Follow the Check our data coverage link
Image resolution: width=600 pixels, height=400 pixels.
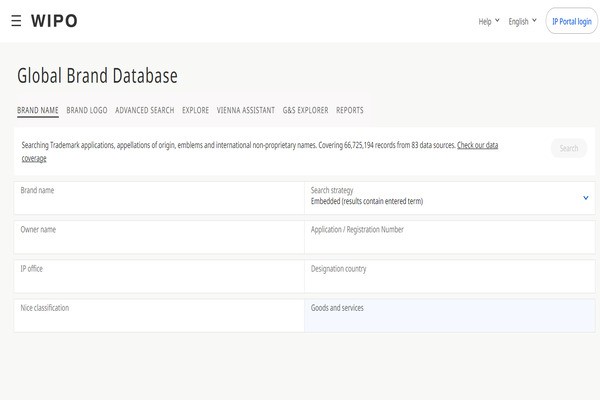[477, 146]
